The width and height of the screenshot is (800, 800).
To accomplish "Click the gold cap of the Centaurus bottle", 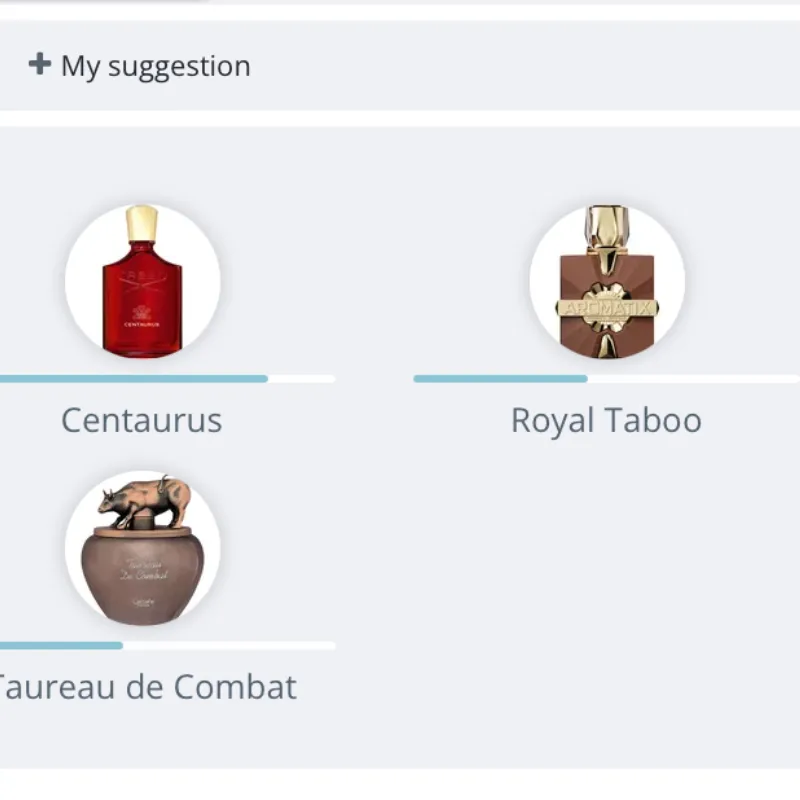I will click(142, 222).
